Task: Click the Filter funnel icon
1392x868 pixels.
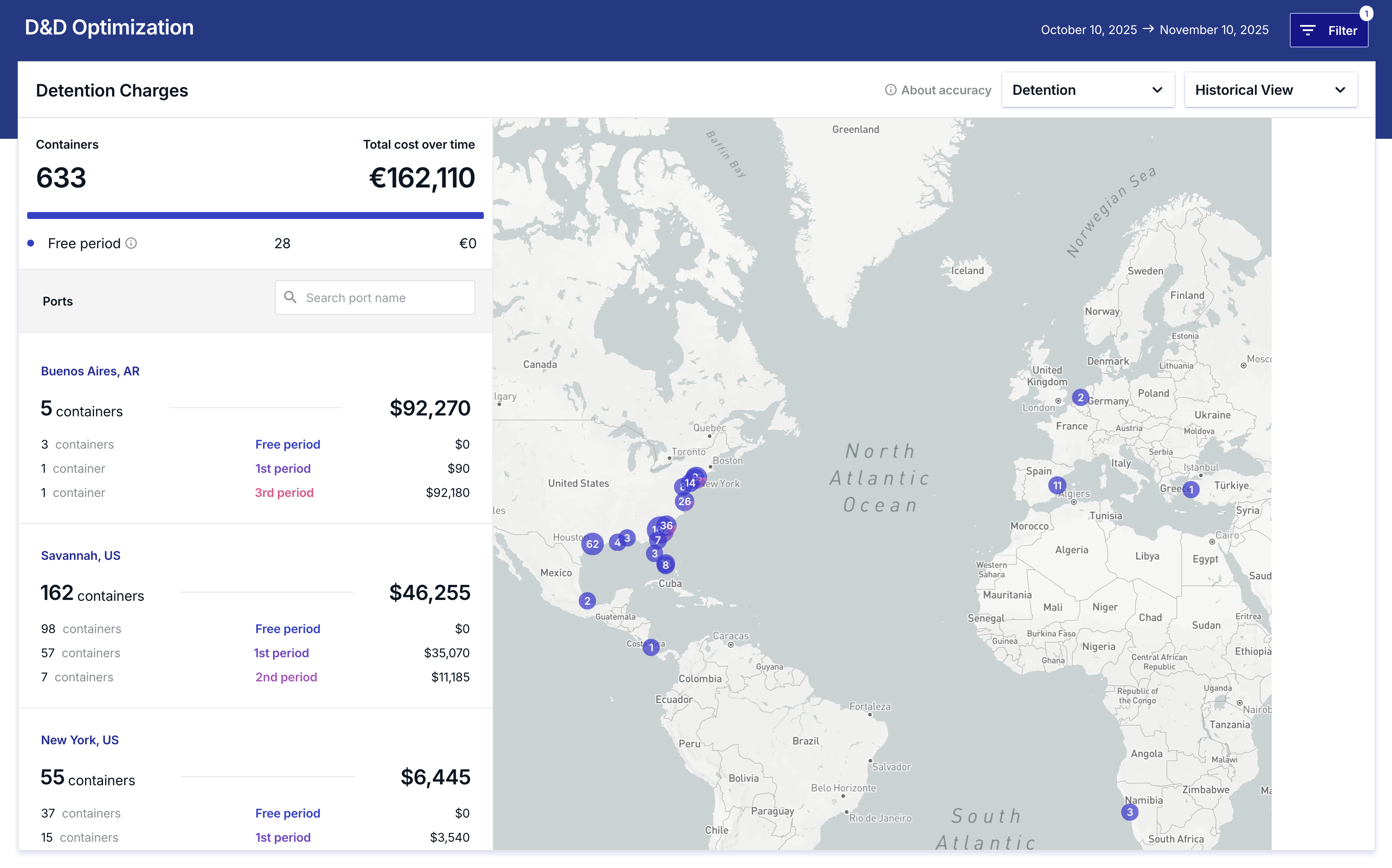Action: [1307, 30]
